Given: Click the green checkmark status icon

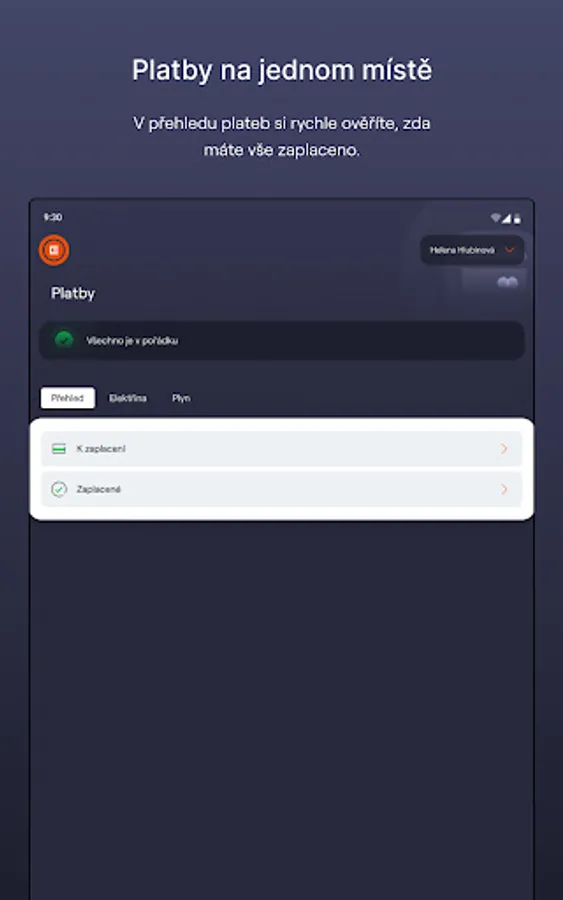Looking at the screenshot, I should 64,340.
